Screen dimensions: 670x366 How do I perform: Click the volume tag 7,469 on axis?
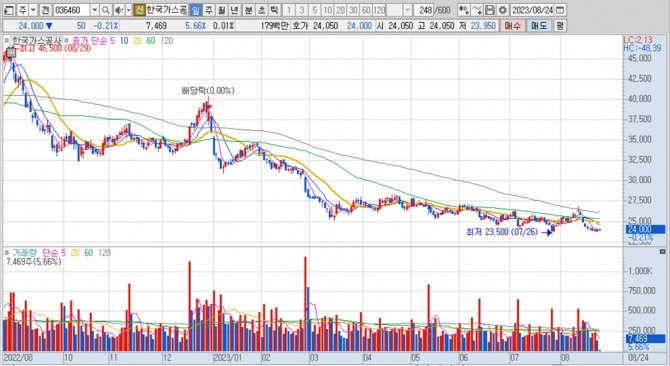(x=646, y=339)
